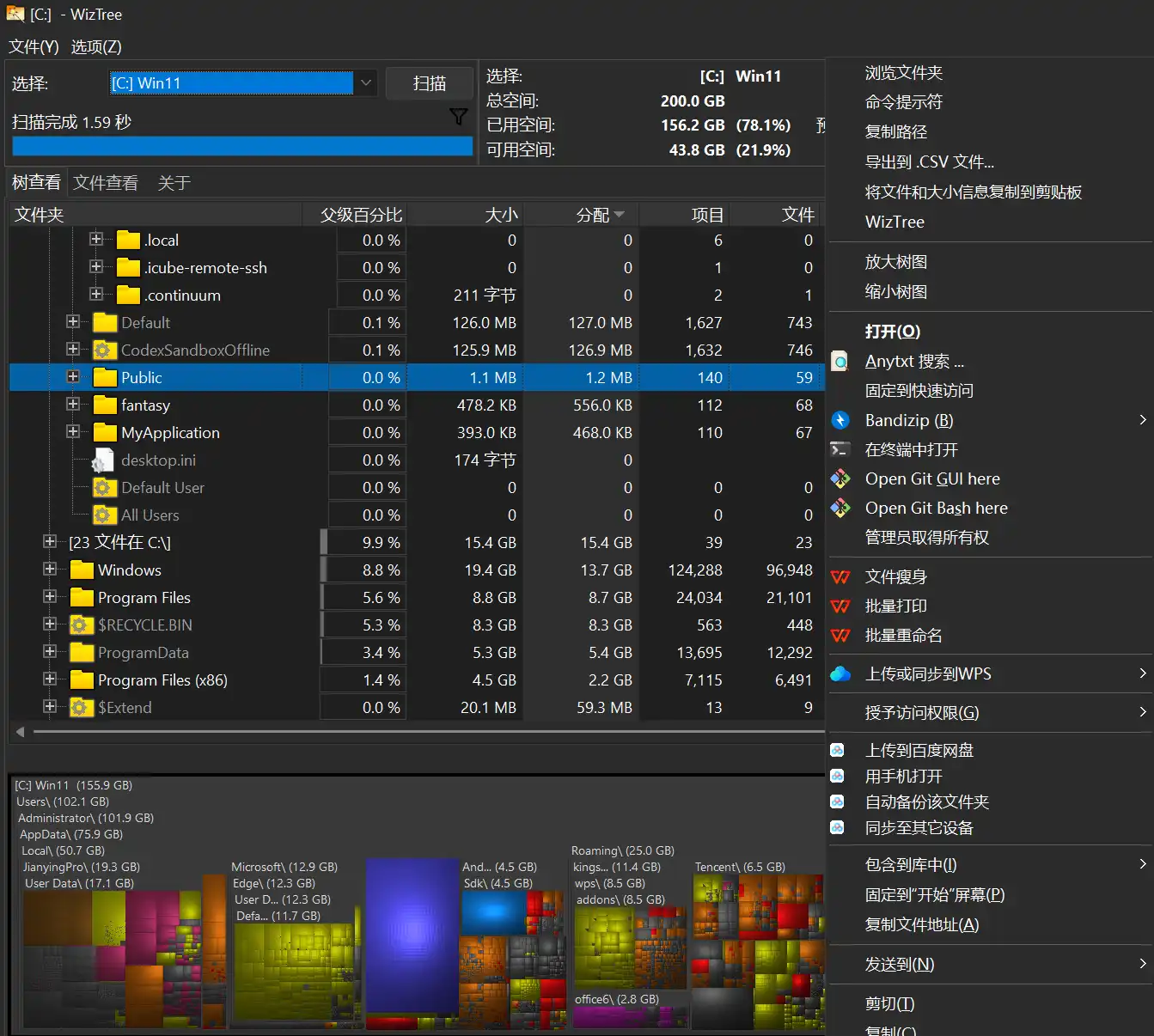Expand the MyApplication folder node

[x=73, y=431]
